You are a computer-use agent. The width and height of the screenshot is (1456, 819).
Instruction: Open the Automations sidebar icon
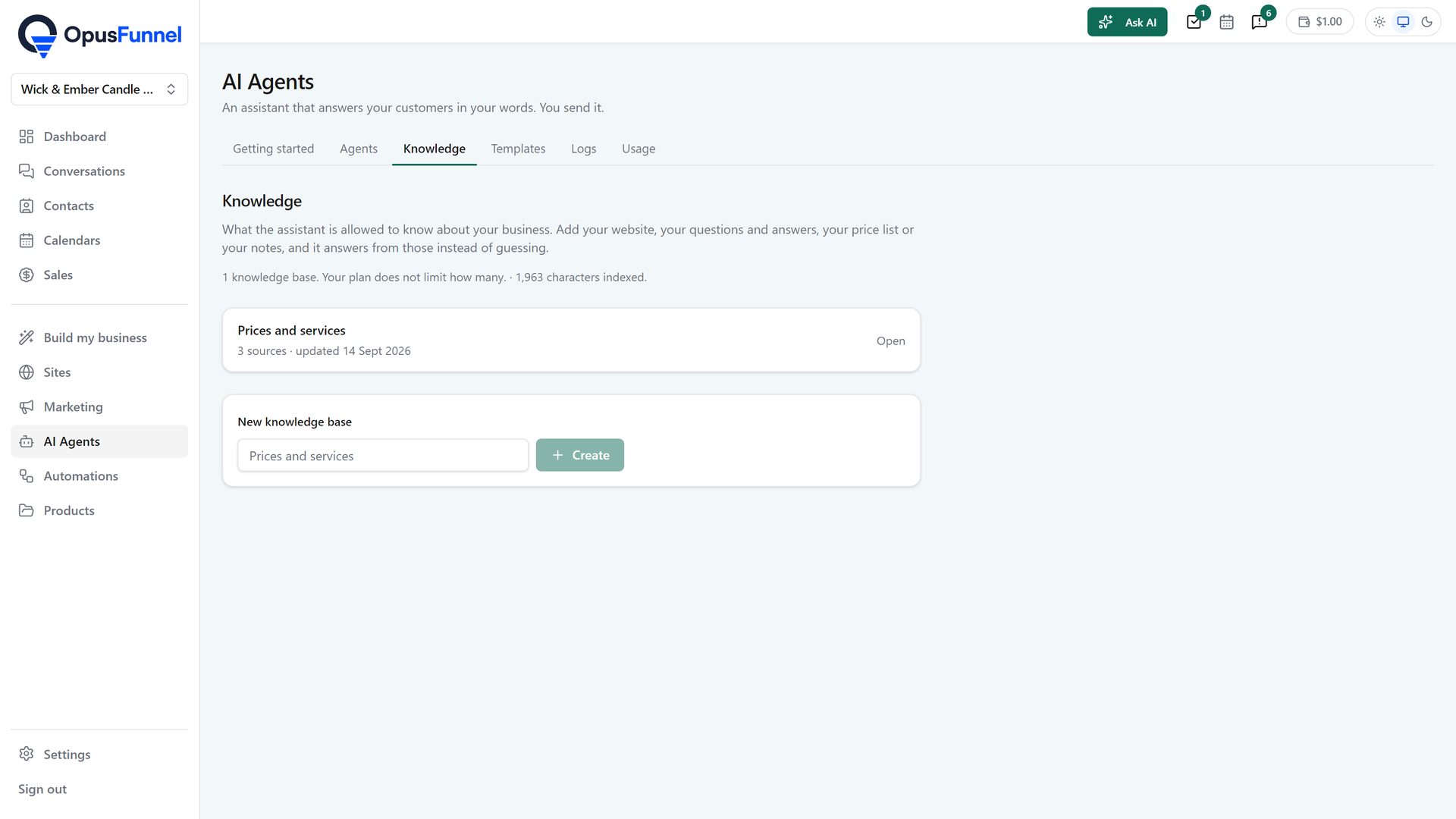[x=27, y=476]
